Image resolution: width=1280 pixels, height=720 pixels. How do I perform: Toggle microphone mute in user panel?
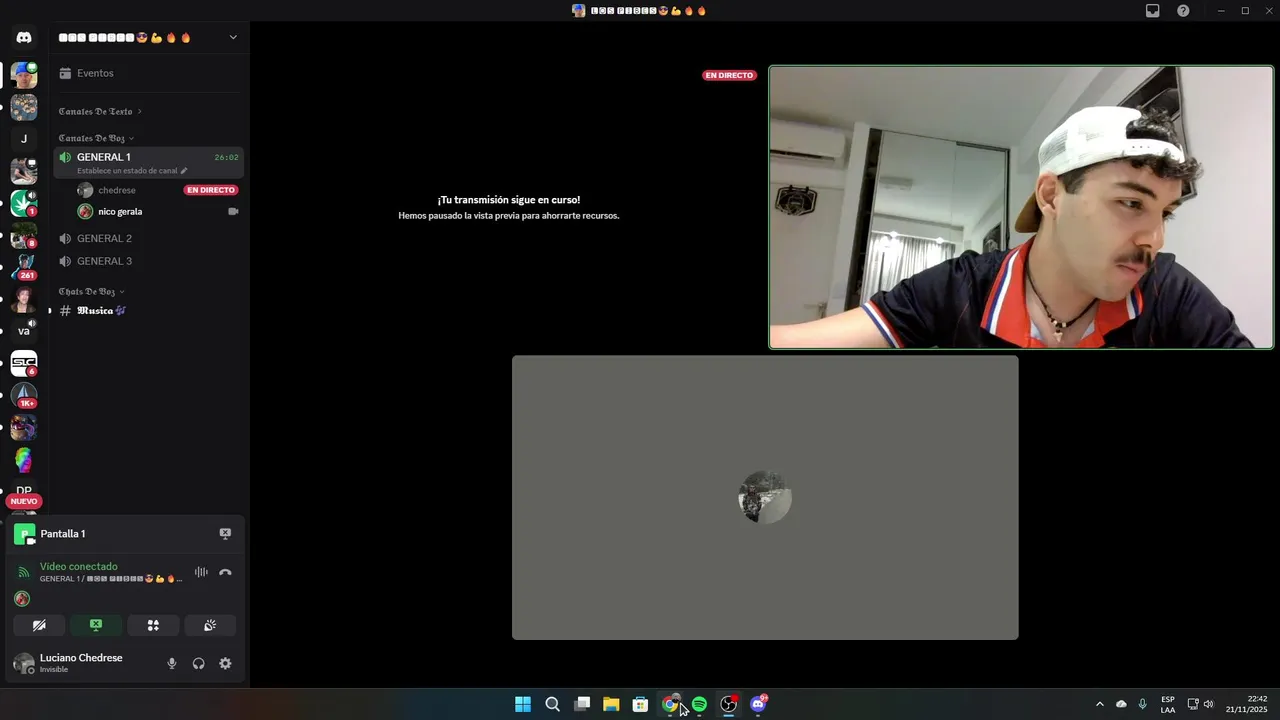172,663
